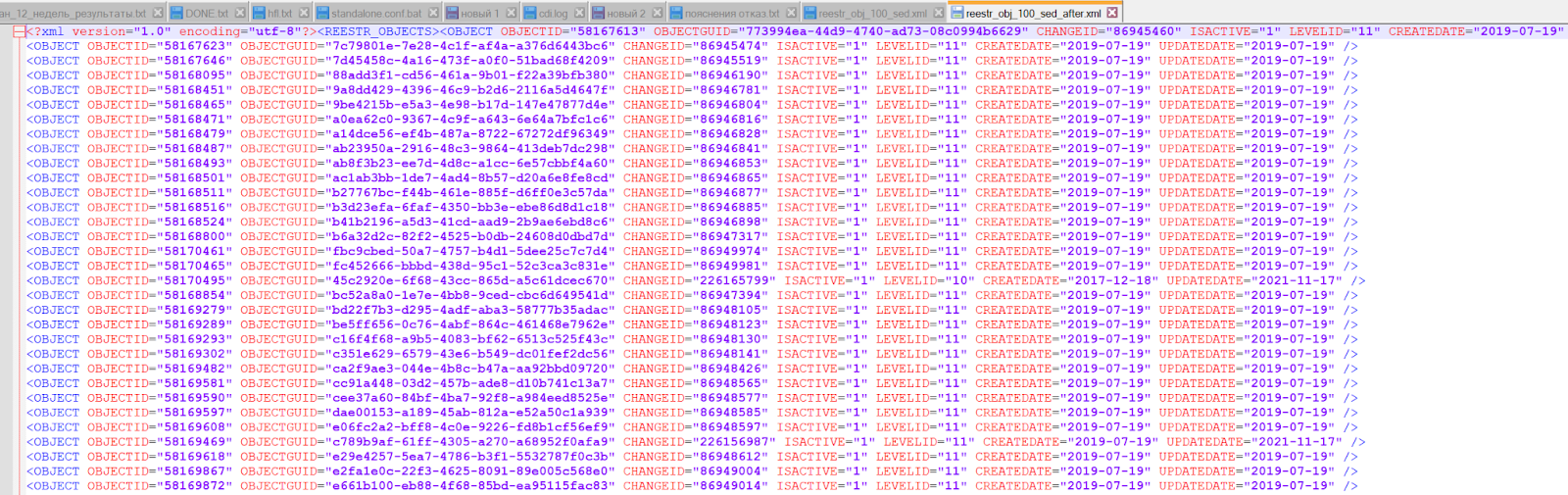
Task: Switch to the DONE.txt tab
Action: (207, 14)
